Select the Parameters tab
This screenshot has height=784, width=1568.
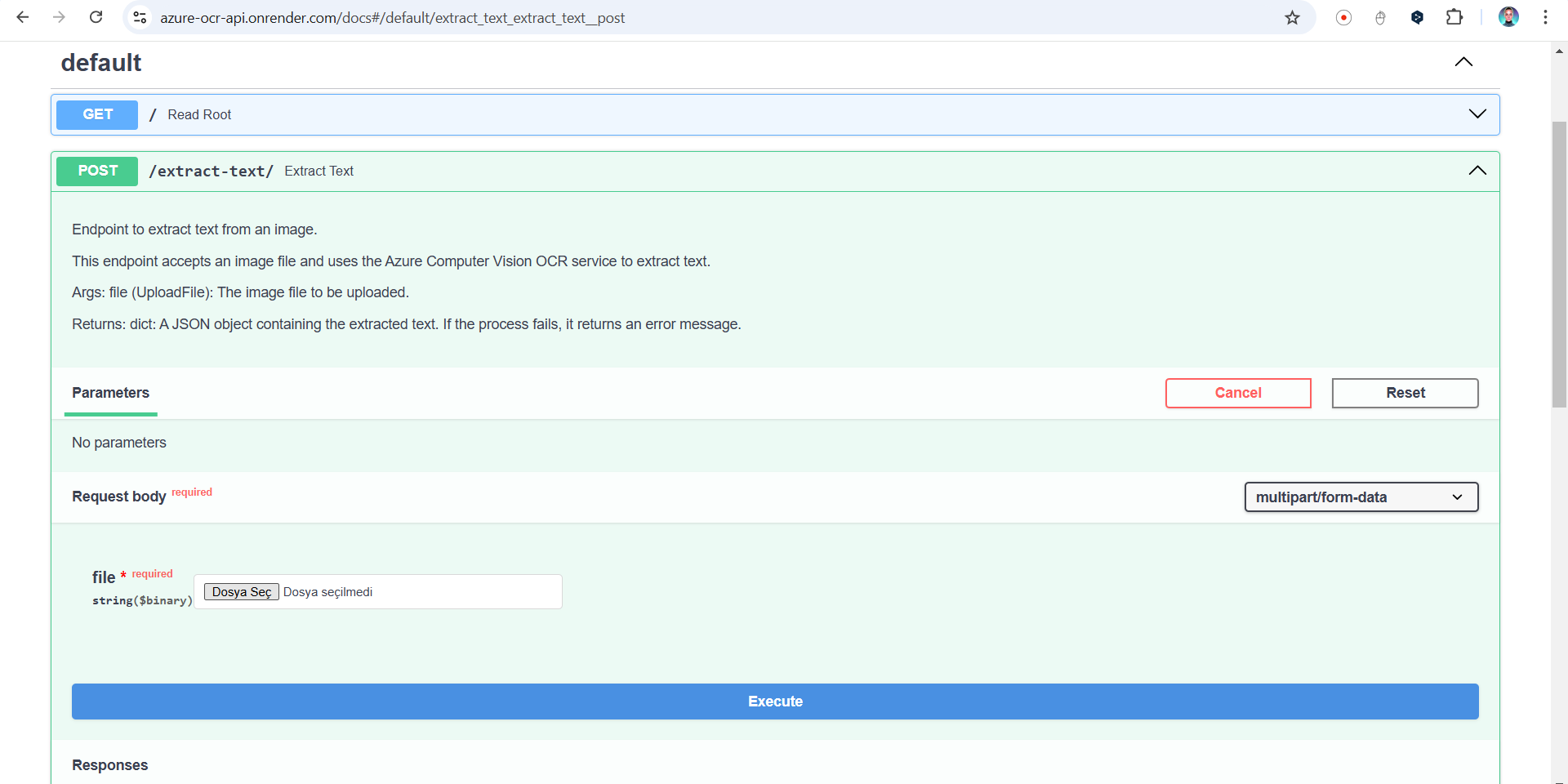point(110,393)
